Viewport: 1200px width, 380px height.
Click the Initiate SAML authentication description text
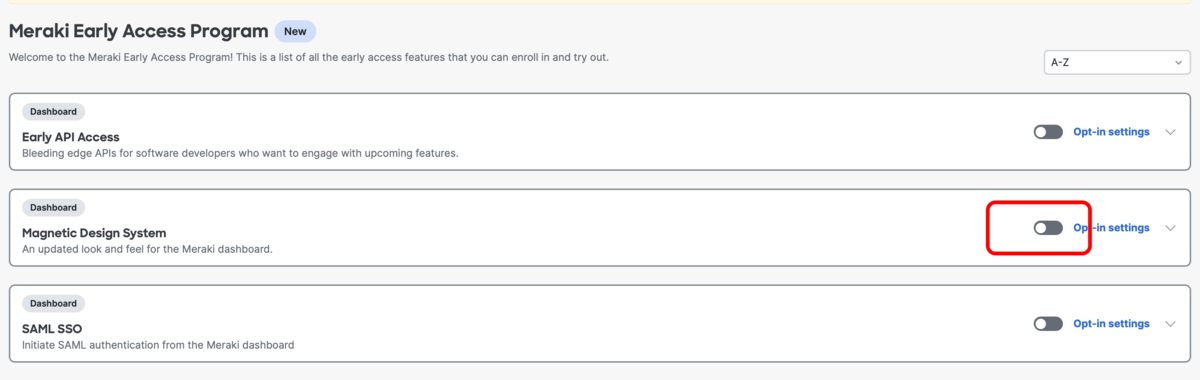point(158,346)
